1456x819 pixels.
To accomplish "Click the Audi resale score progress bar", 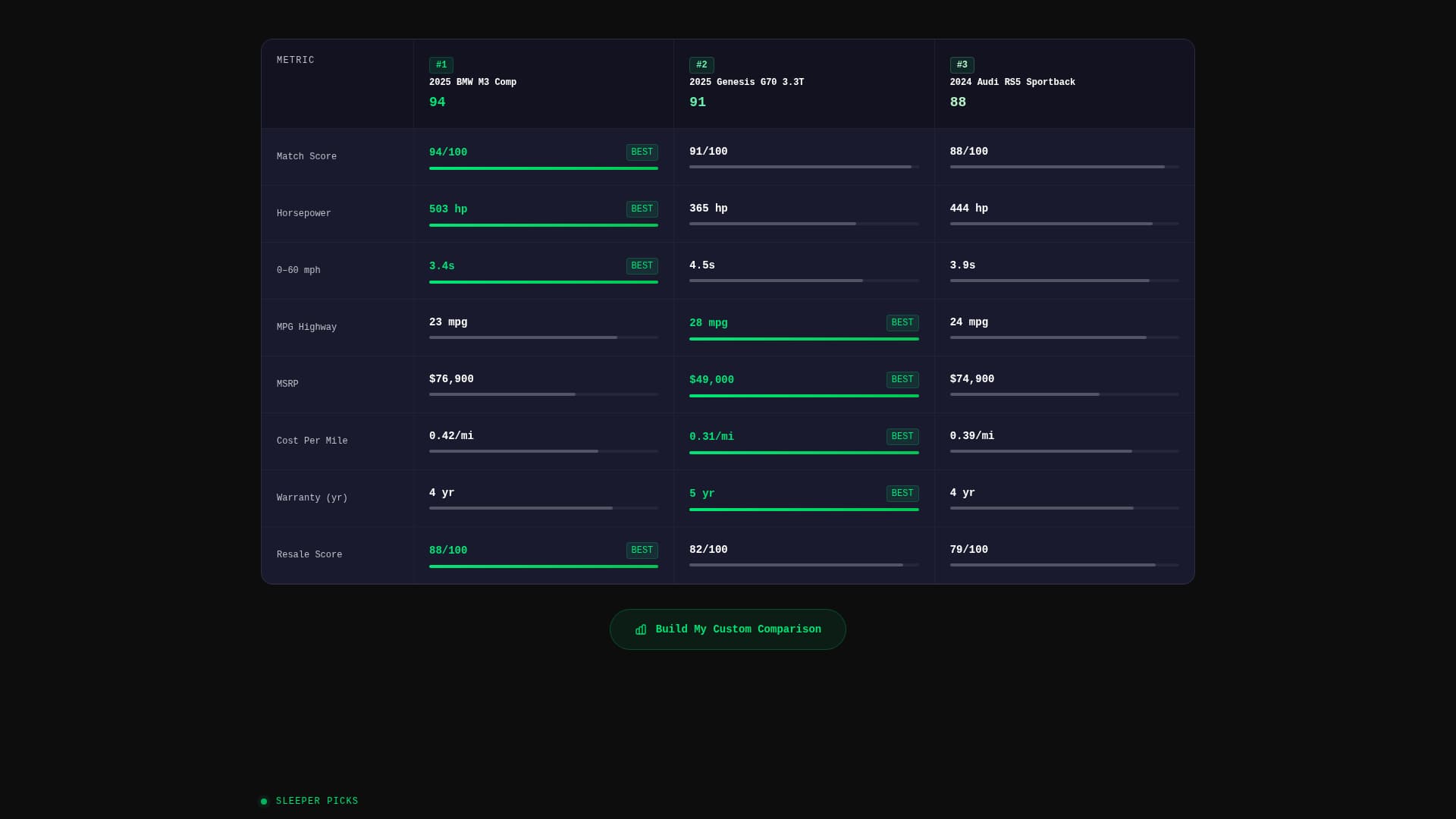I will coord(1064,565).
